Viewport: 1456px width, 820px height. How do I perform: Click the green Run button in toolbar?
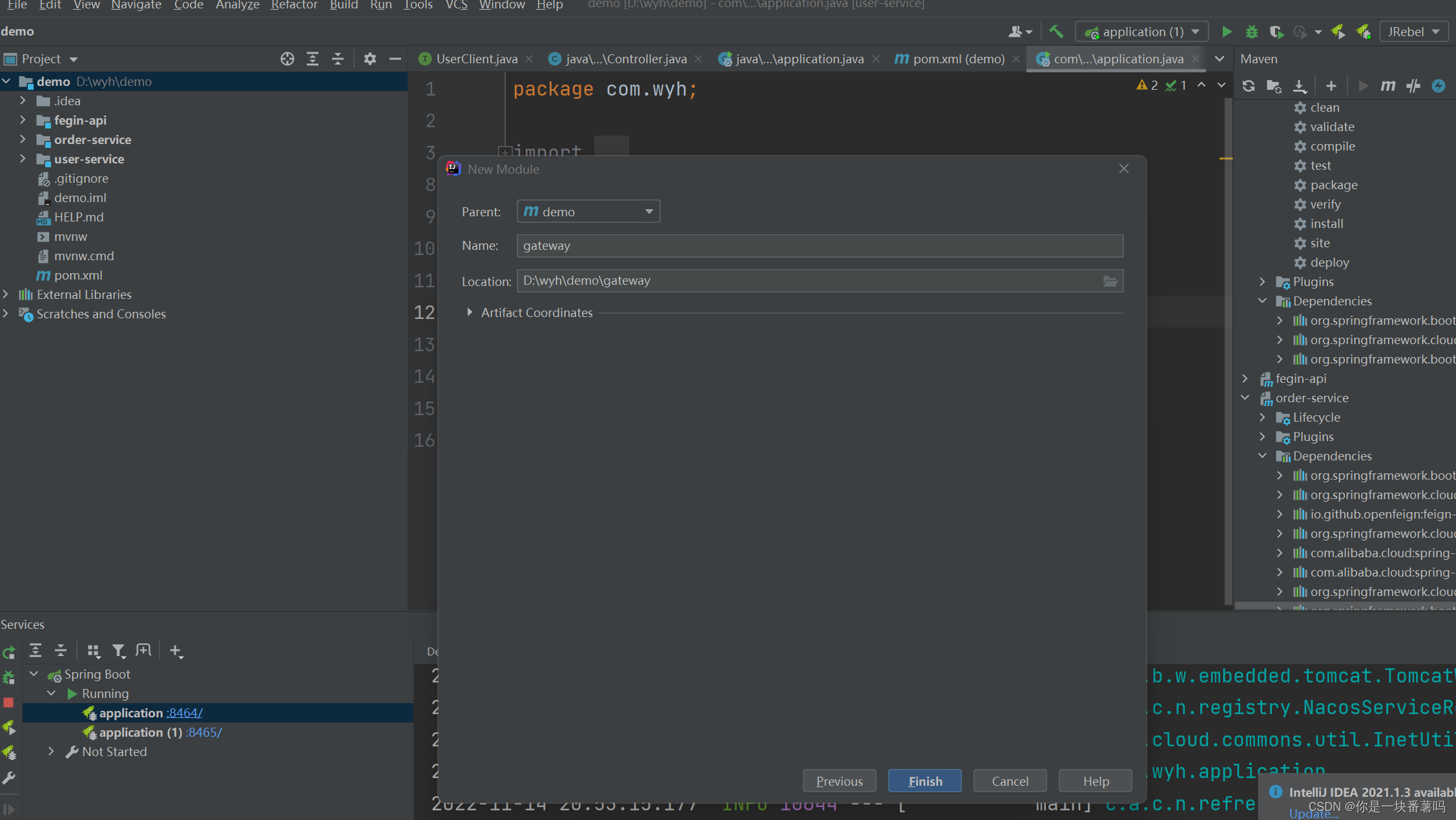(1227, 32)
